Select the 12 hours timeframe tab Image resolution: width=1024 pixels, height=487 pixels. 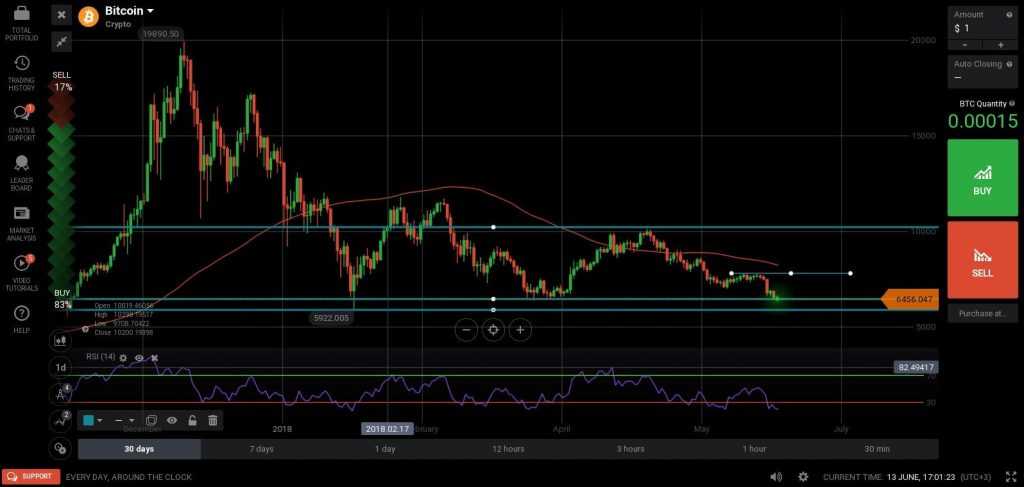tap(507, 448)
